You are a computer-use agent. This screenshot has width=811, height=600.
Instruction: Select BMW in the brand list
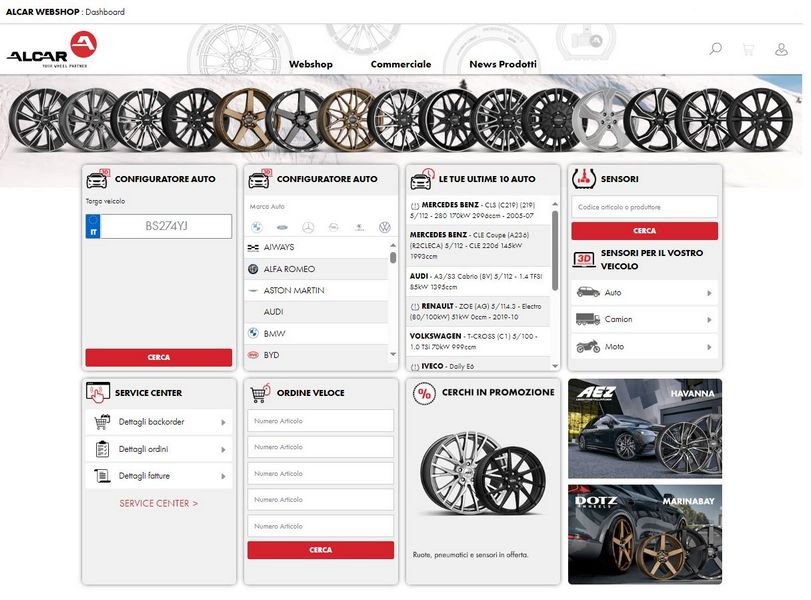point(317,334)
